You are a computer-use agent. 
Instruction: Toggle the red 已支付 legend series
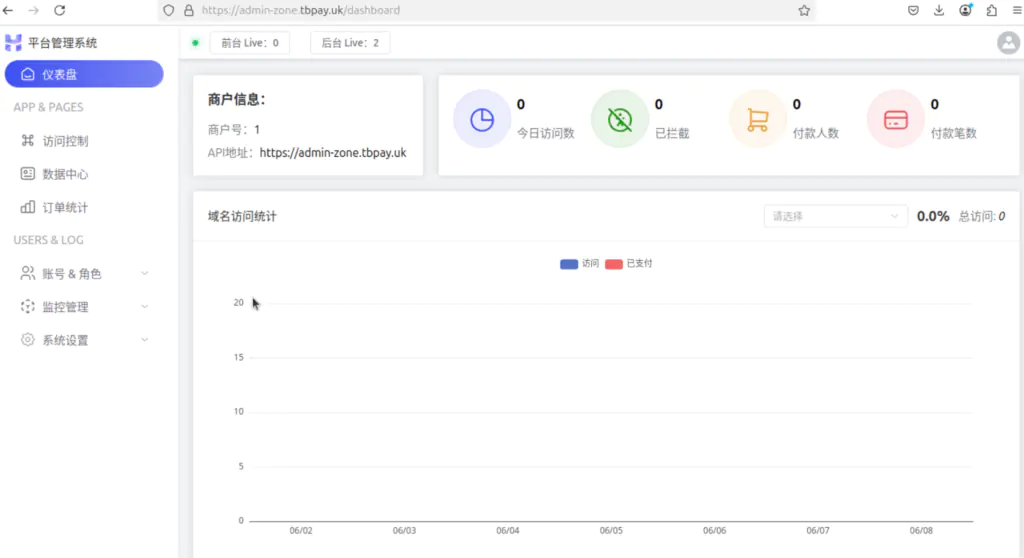point(629,263)
